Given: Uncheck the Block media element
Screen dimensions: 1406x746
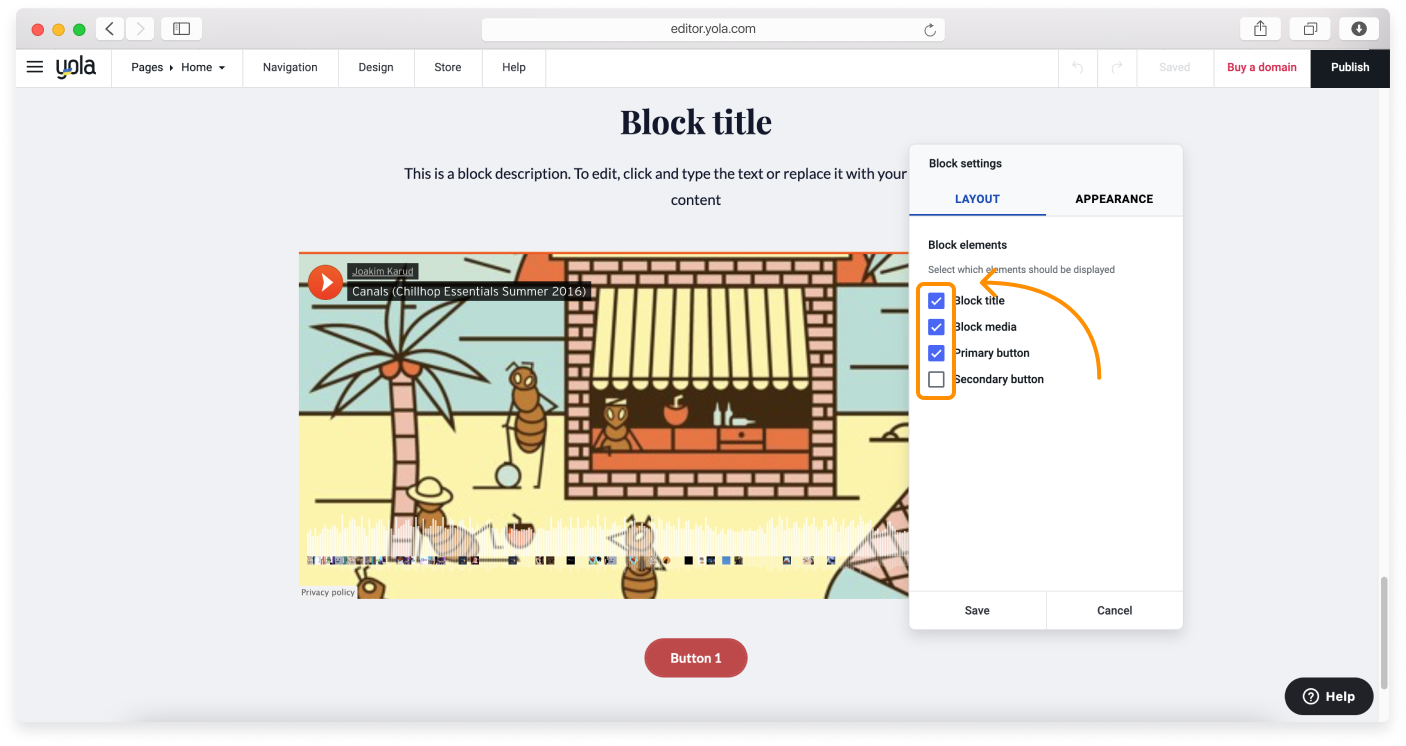Looking at the screenshot, I should click(936, 327).
